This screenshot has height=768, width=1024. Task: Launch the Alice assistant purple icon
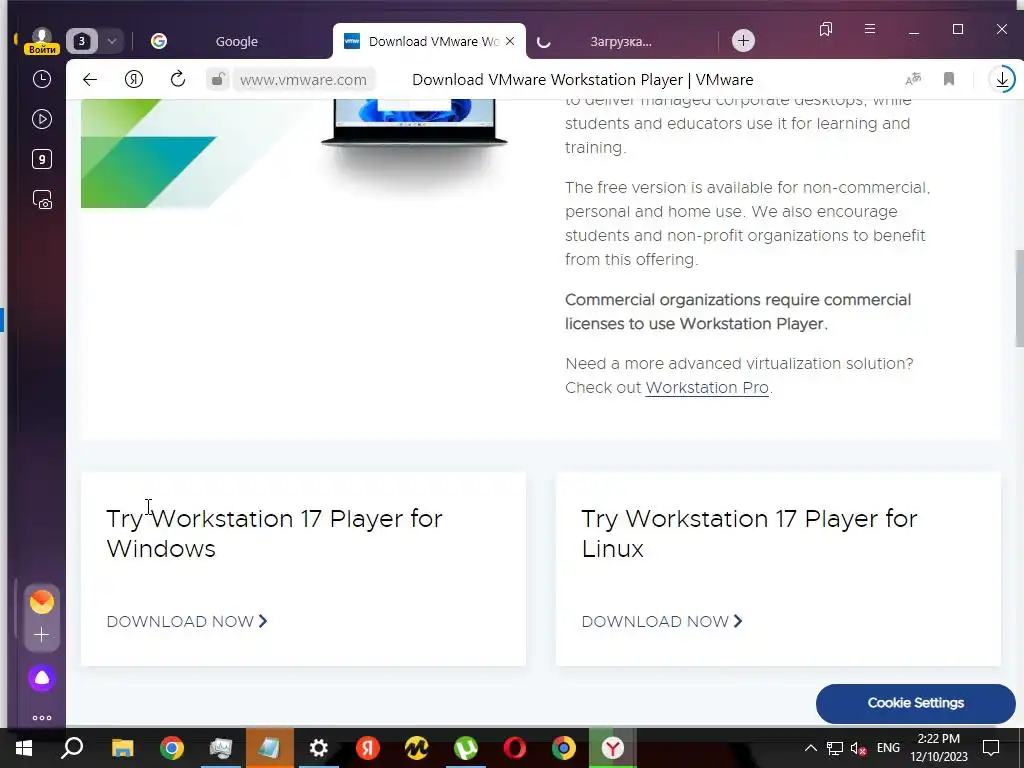click(x=42, y=679)
